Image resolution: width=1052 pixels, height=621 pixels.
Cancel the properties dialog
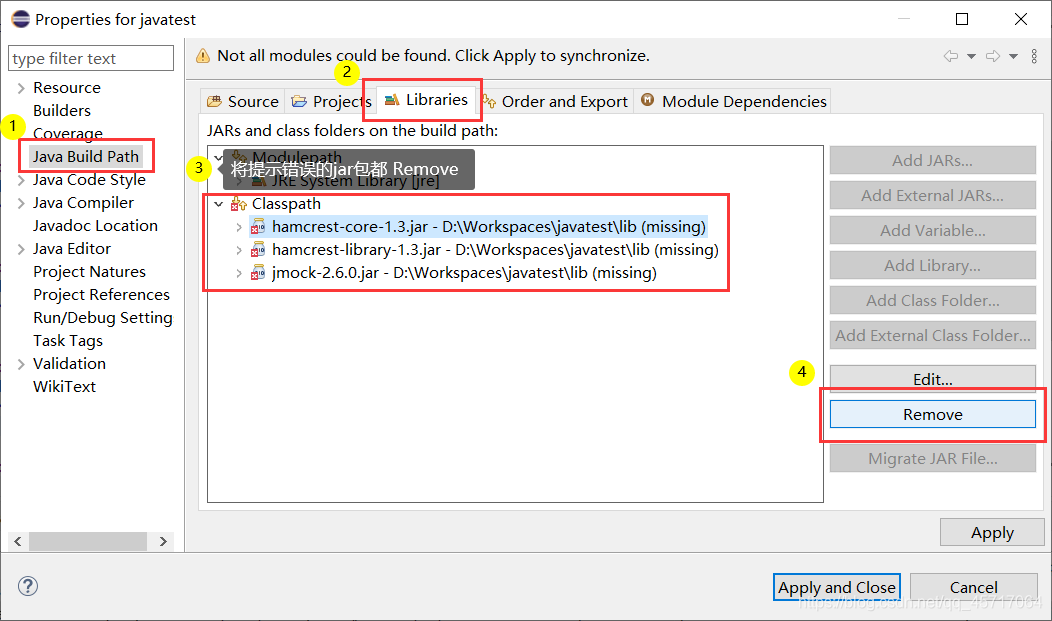pyautogui.click(x=974, y=587)
